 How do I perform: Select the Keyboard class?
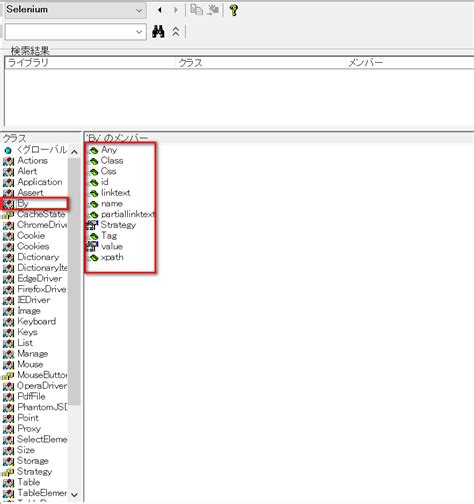click(29, 321)
